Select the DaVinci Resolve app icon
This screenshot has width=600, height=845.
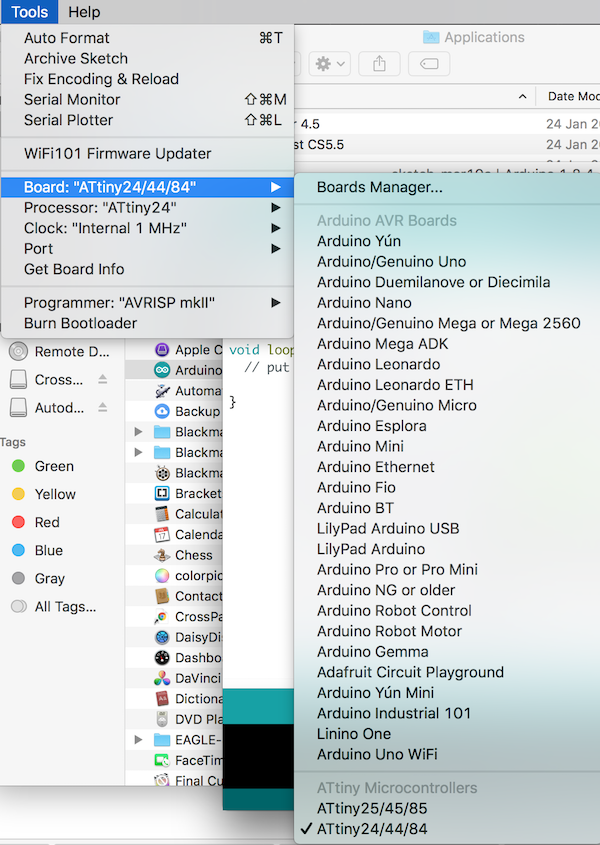click(162, 678)
